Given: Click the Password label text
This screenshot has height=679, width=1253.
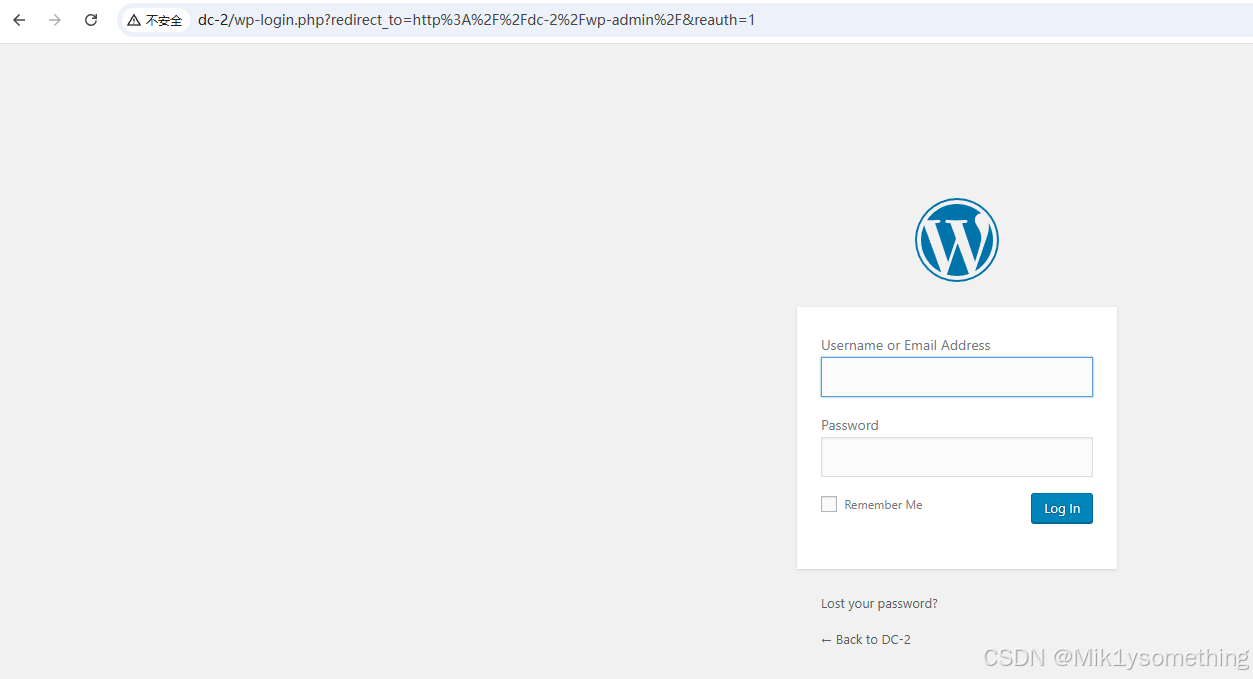Looking at the screenshot, I should coord(850,425).
